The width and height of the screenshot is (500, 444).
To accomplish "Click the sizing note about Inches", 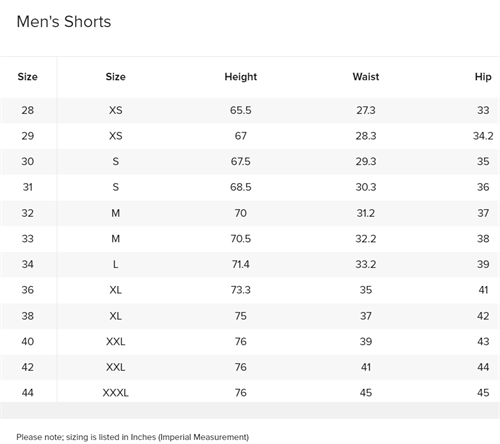I will pos(133,437).
